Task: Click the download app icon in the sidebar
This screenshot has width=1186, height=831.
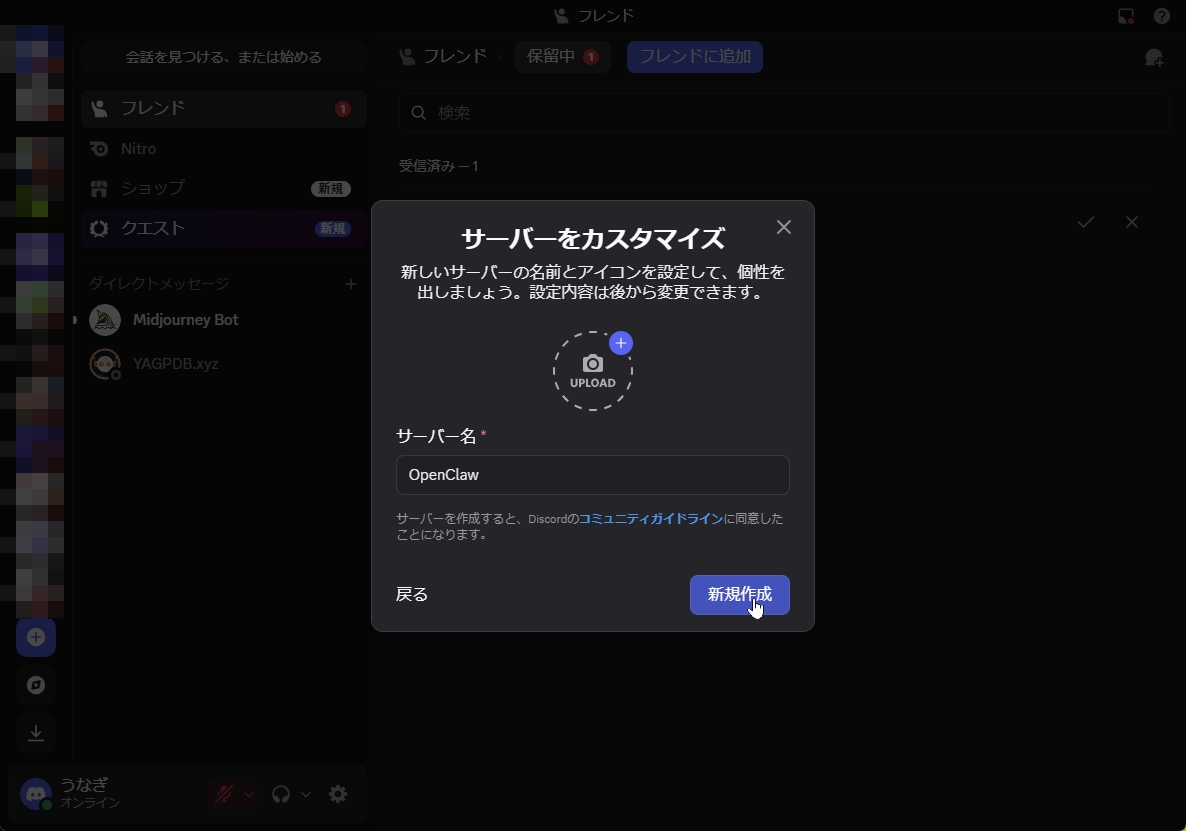Action: [36, 733]
